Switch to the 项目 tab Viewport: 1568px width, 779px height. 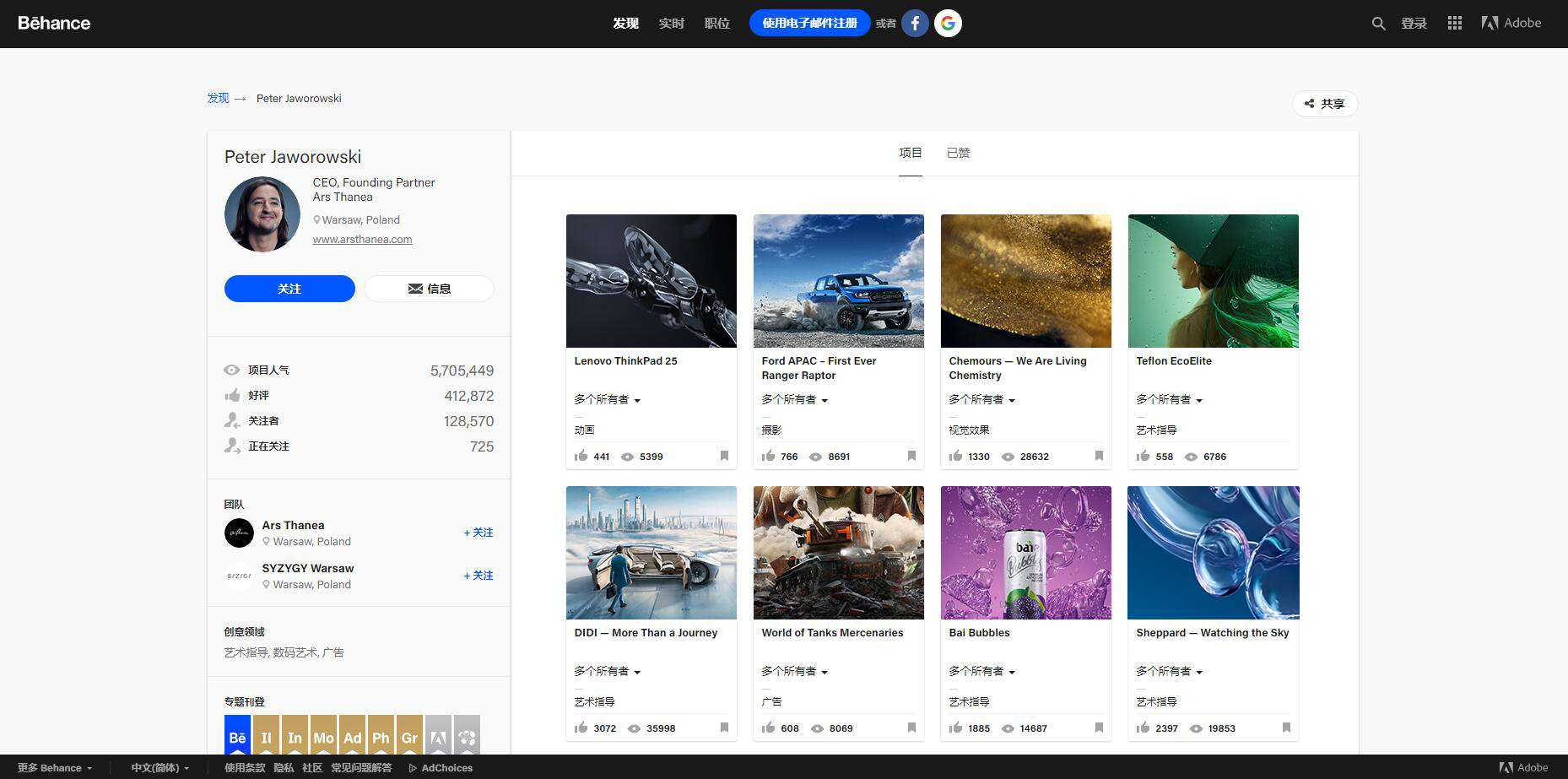pos(911,153)
